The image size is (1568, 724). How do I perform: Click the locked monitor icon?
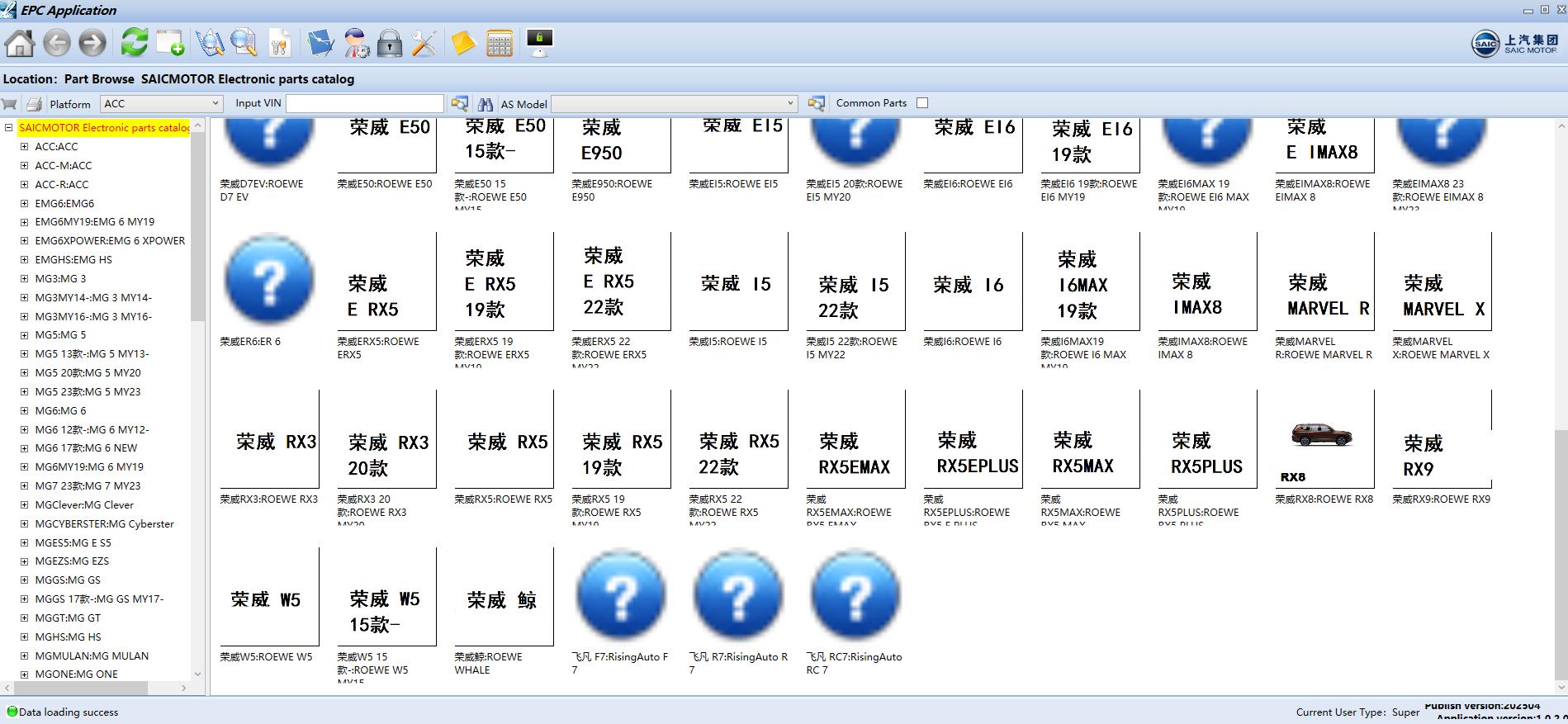[539, 43]
